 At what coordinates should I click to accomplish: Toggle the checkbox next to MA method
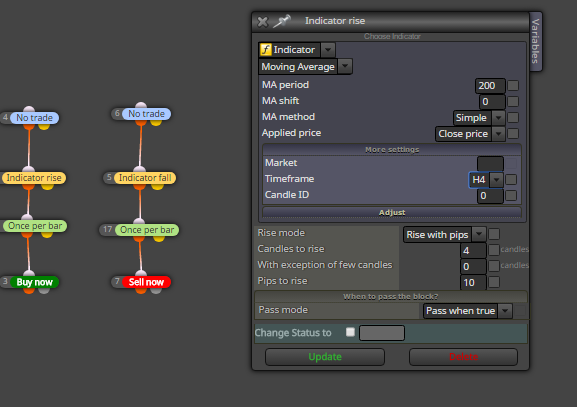(x=513, y=118)
